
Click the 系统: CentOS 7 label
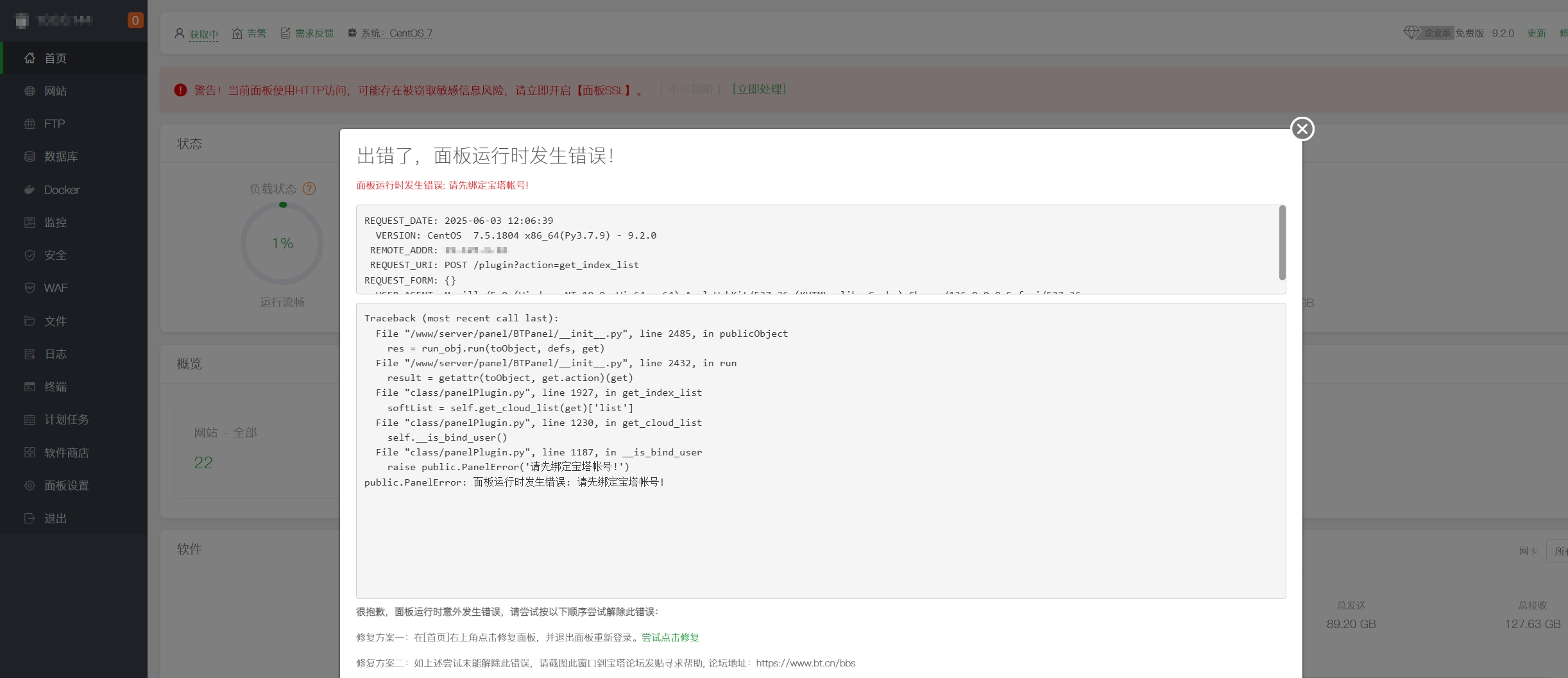click(x=396, y=33)
